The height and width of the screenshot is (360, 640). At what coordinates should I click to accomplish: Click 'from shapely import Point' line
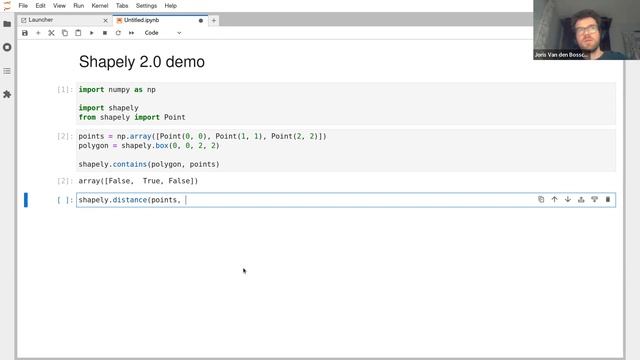click(x=132, y=117)
